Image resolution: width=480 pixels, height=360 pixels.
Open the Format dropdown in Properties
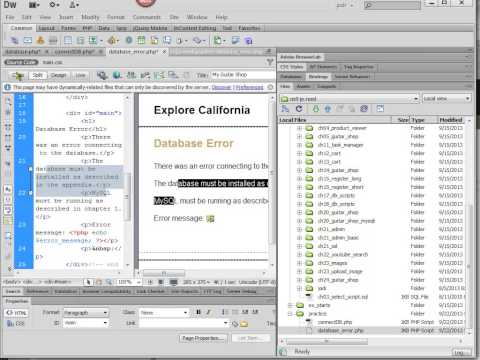(x=86, y=313)
